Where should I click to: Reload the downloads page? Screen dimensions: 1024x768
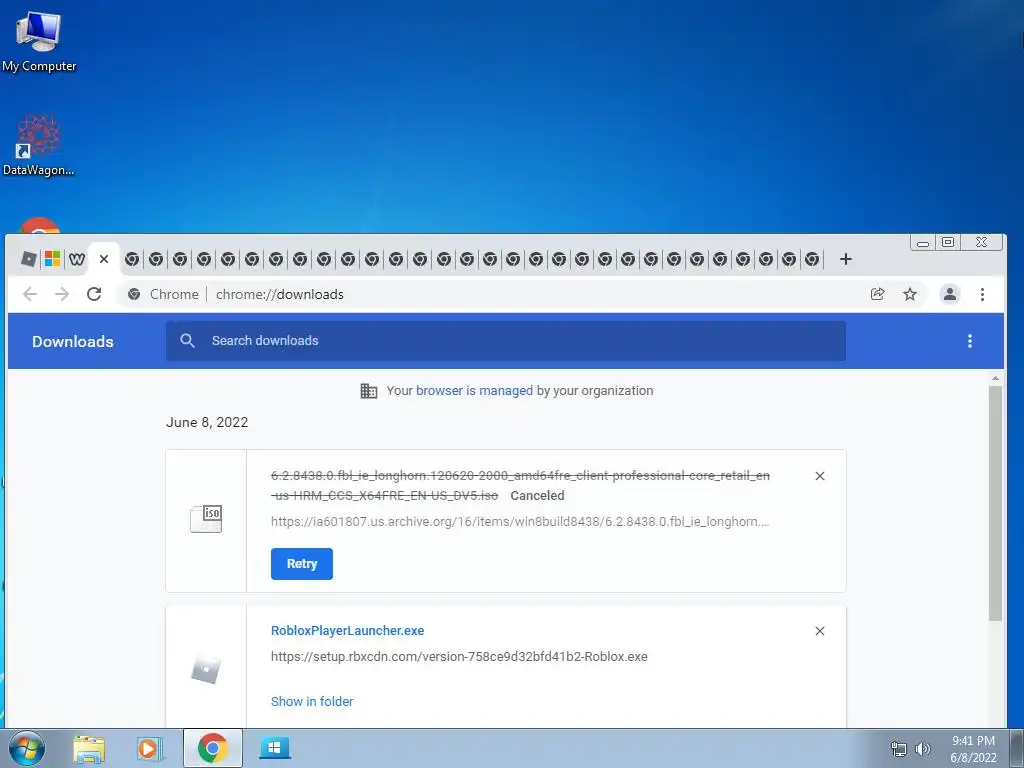click(94, 295)
